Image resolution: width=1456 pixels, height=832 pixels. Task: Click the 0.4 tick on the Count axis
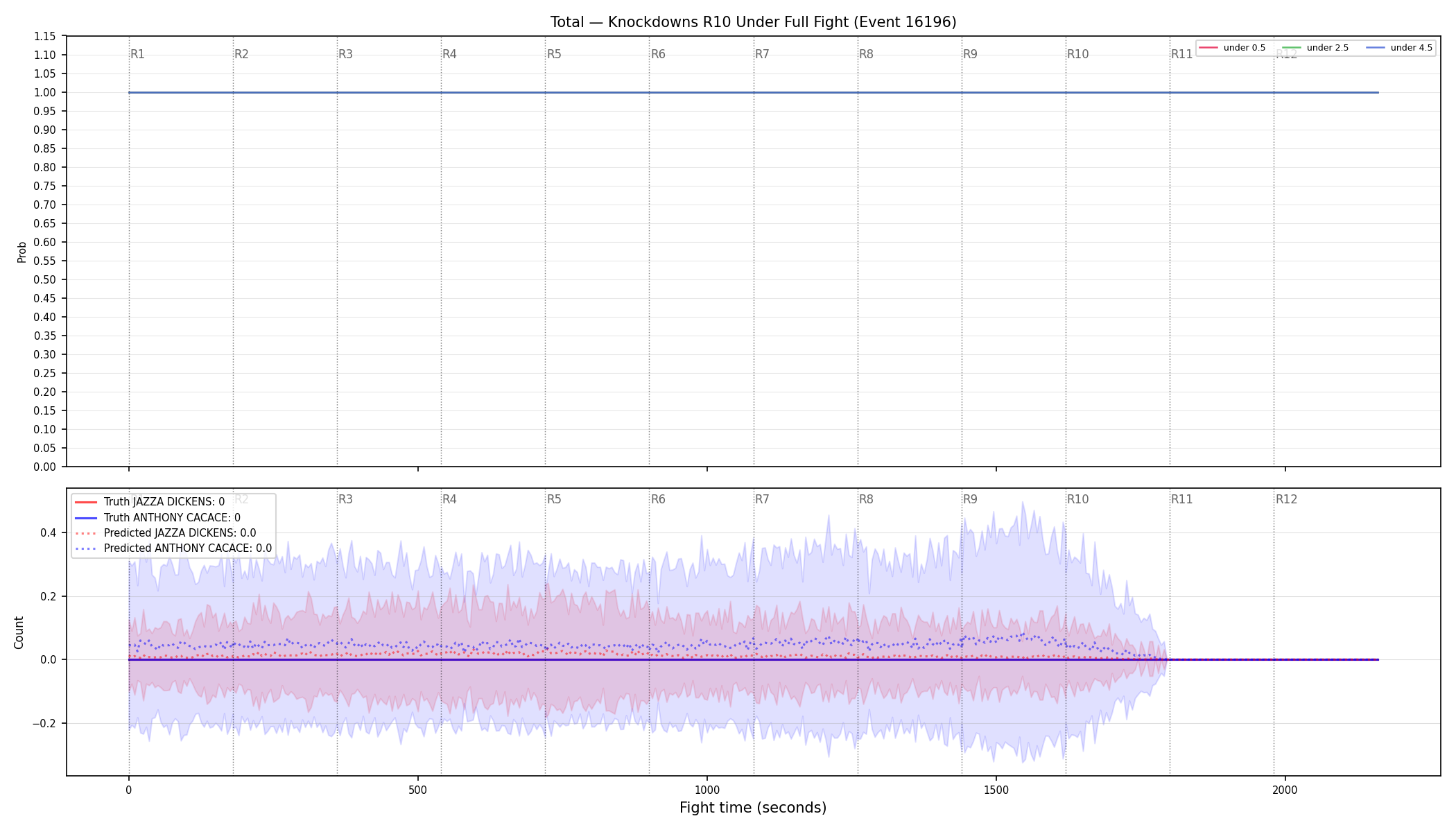[x=49, y=533]
